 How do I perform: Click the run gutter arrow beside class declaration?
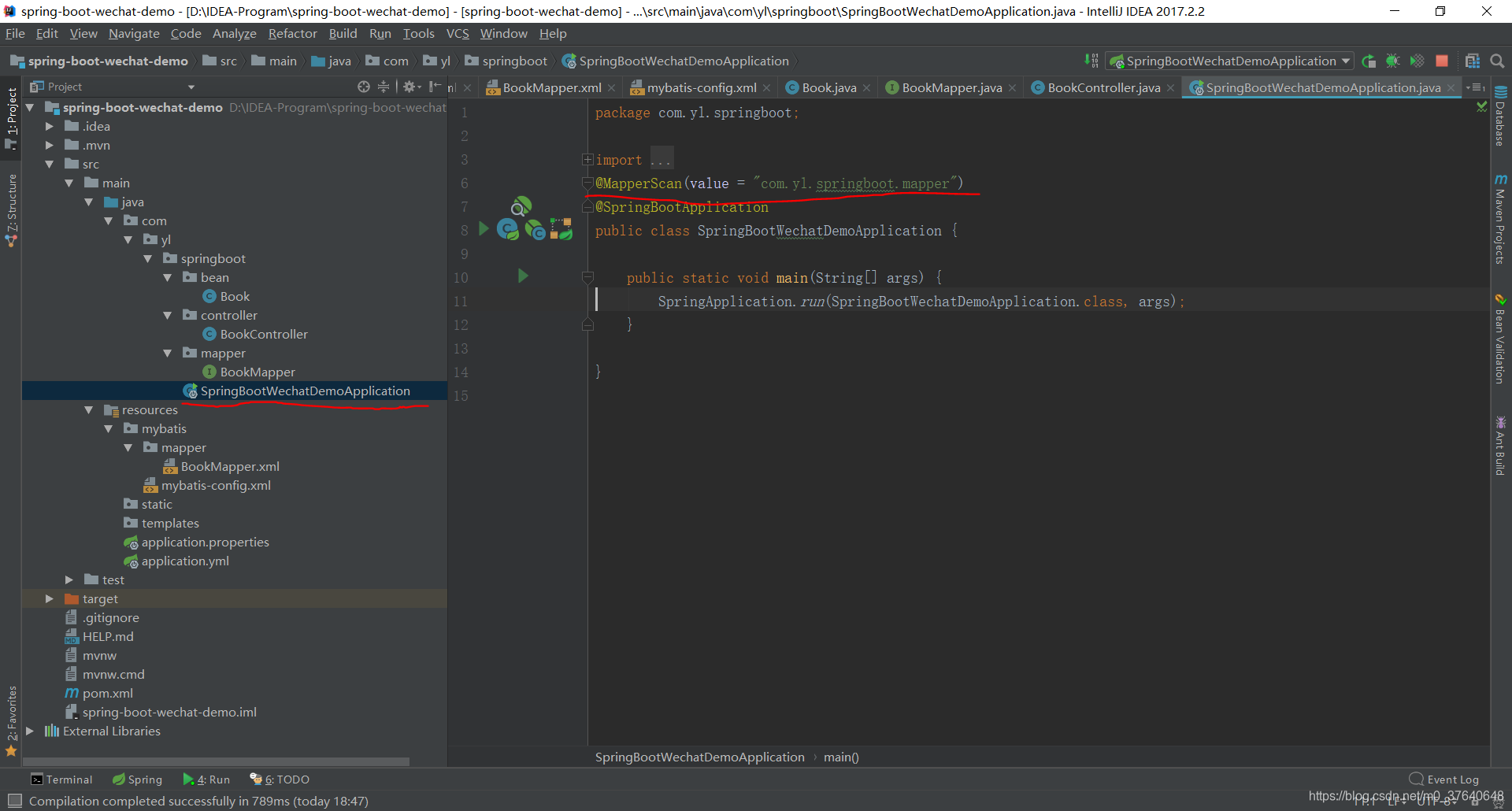(x=484, y=229)
